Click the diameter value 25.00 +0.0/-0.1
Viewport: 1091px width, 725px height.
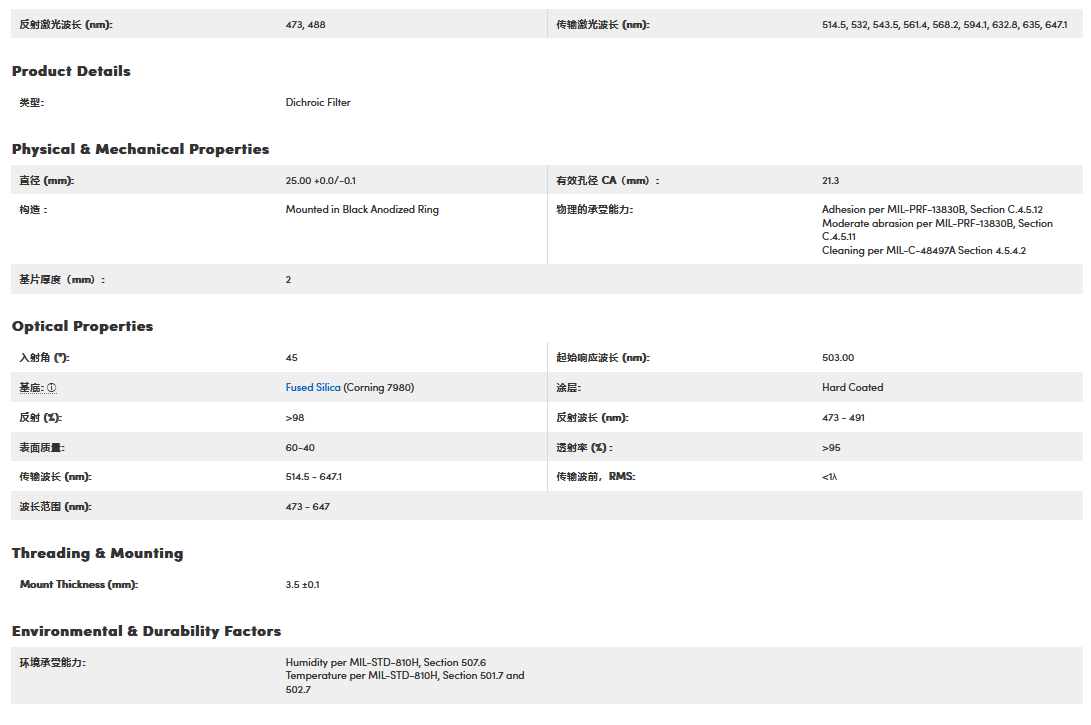coord(320,181)
